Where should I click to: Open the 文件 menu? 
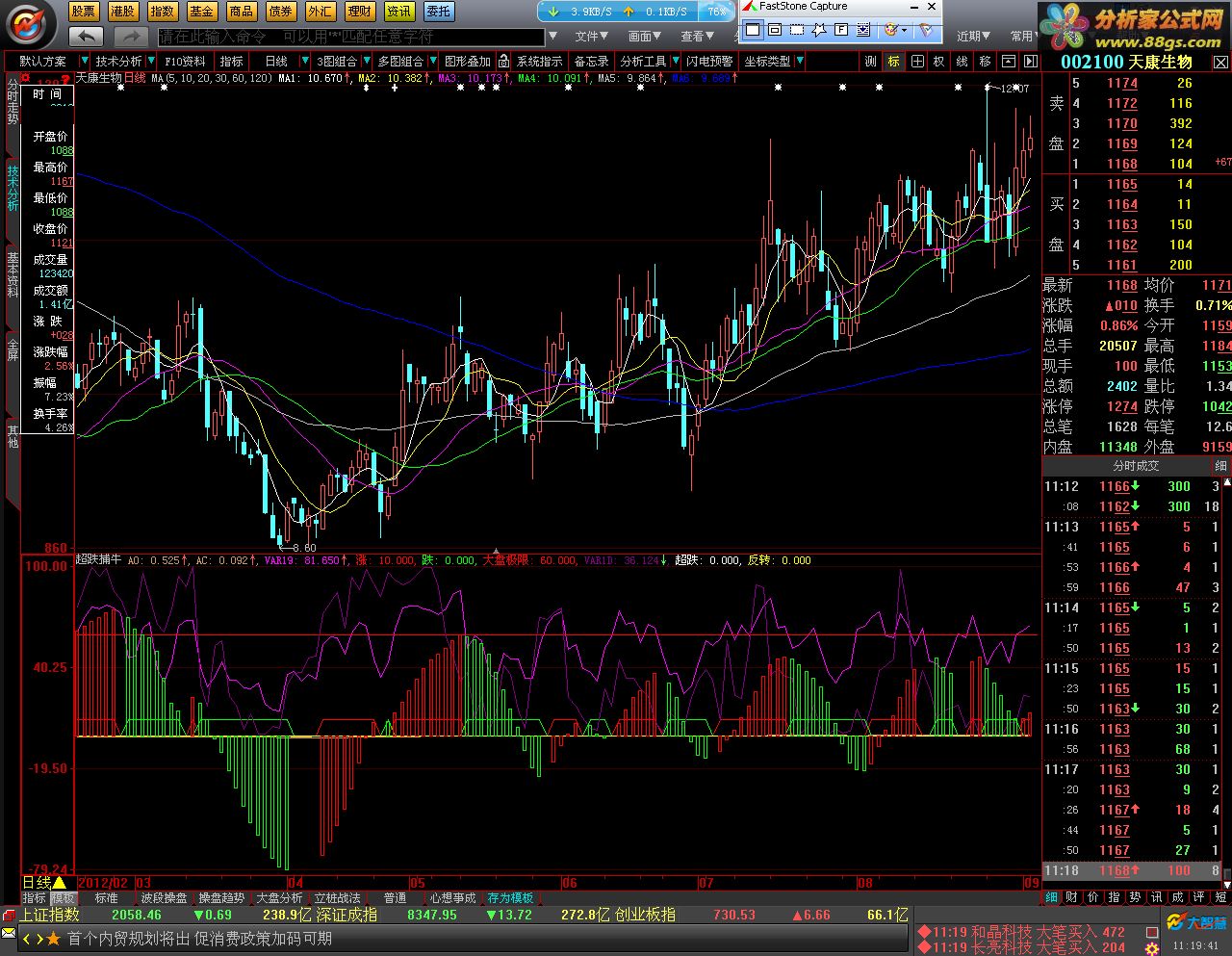(592, 36)
